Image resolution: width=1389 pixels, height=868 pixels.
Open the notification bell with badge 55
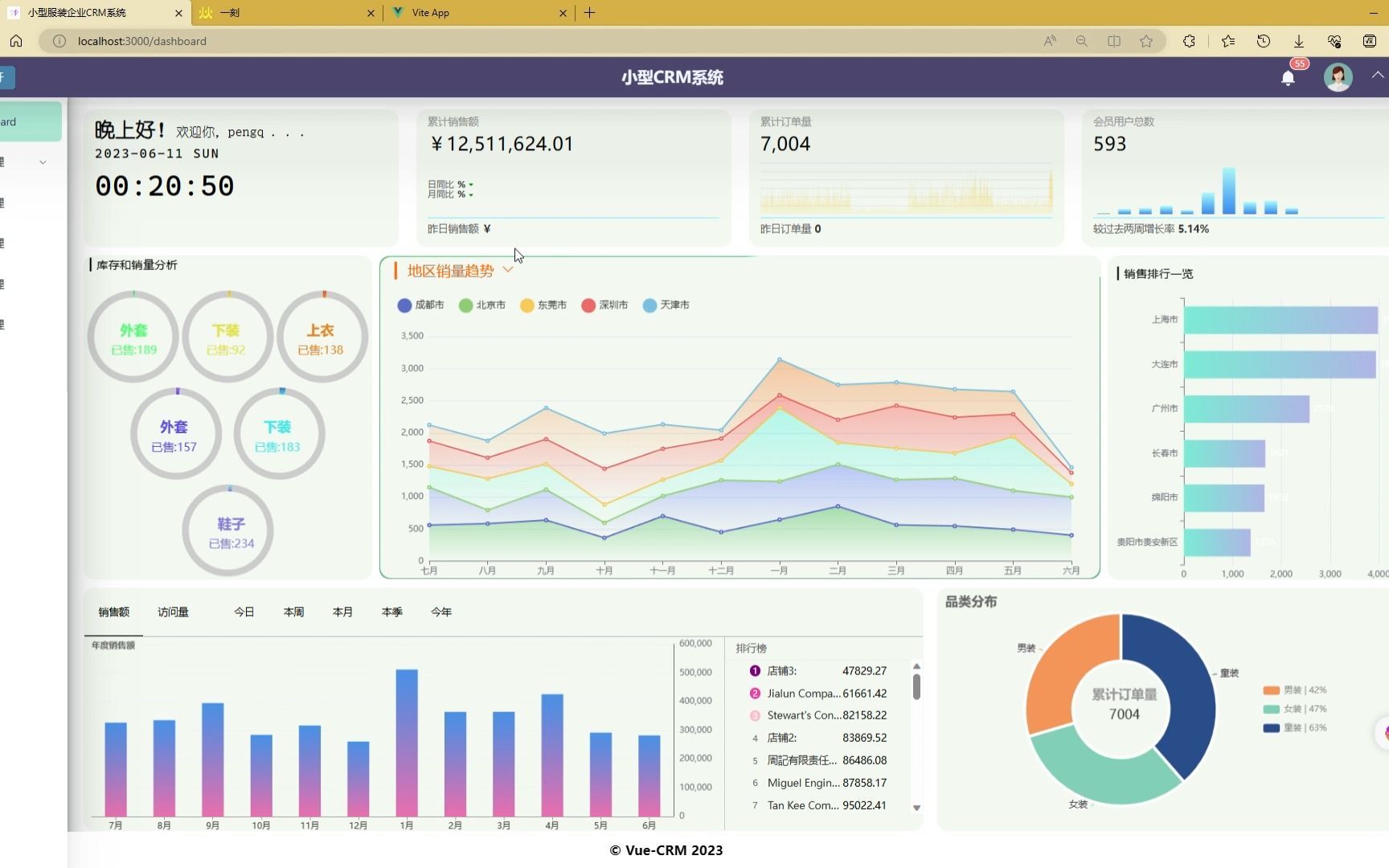[x=1288, y=78]
